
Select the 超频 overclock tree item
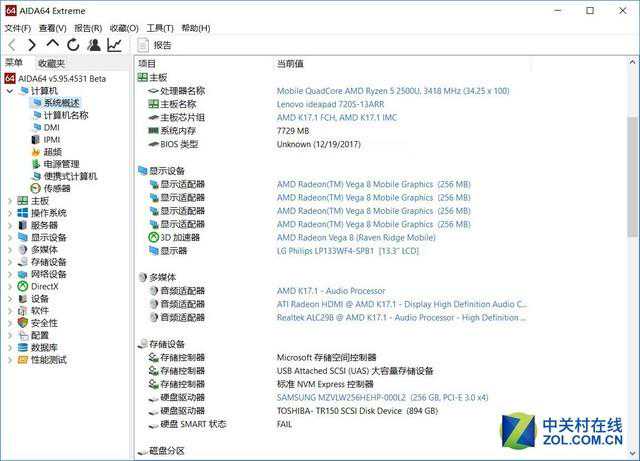point(51,152)
